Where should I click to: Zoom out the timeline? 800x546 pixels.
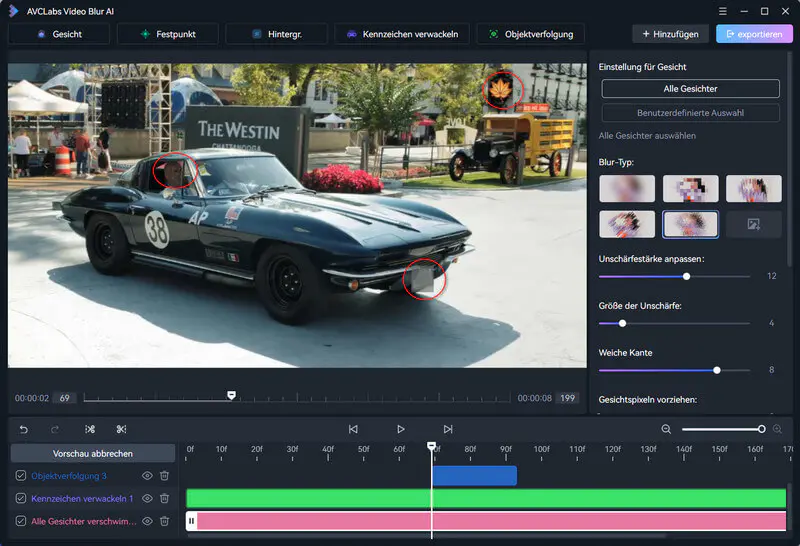[666, 429]
